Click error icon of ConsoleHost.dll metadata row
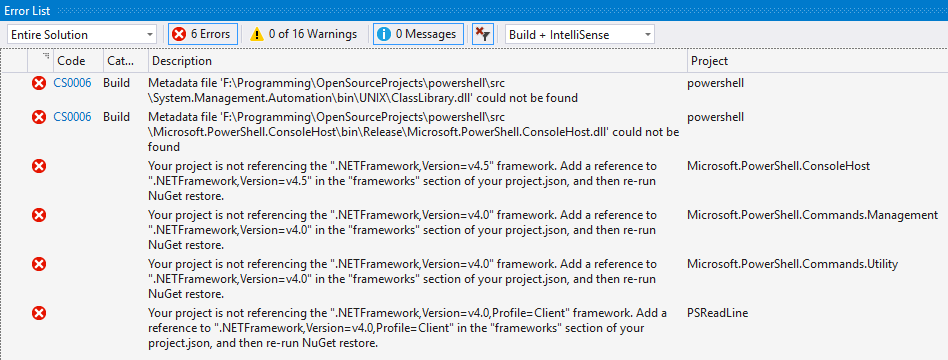Viewport: 948px width, 360px height. [x=39, y=117]
